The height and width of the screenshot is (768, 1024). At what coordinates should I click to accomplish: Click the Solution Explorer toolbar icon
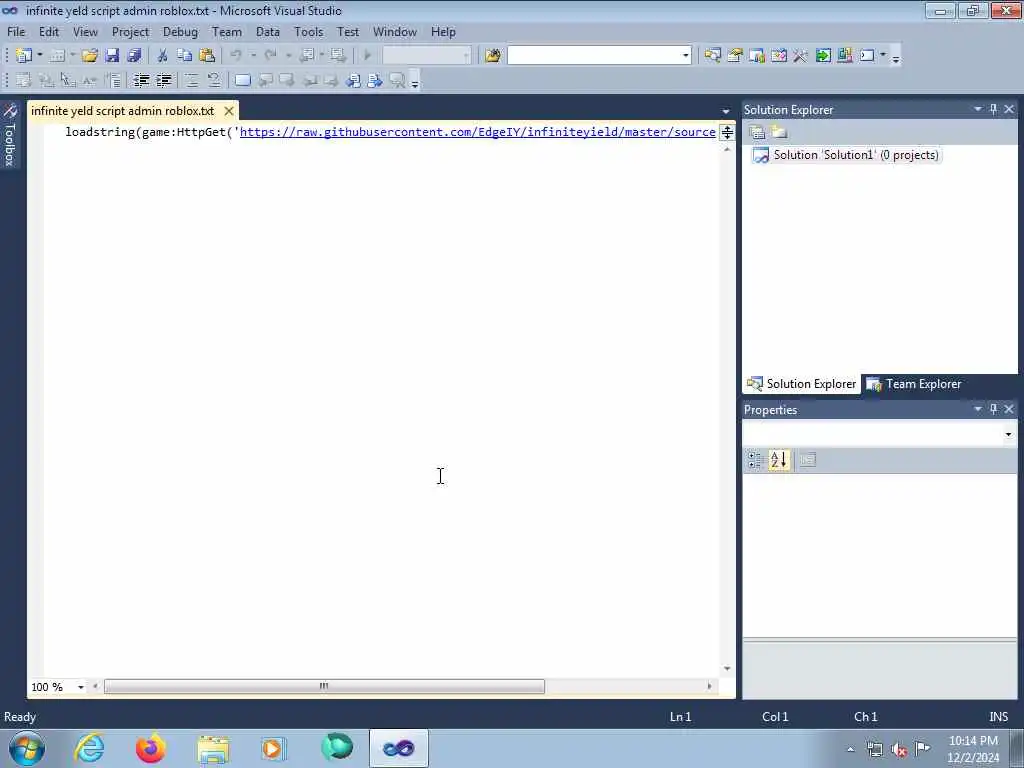pos(712,56)
